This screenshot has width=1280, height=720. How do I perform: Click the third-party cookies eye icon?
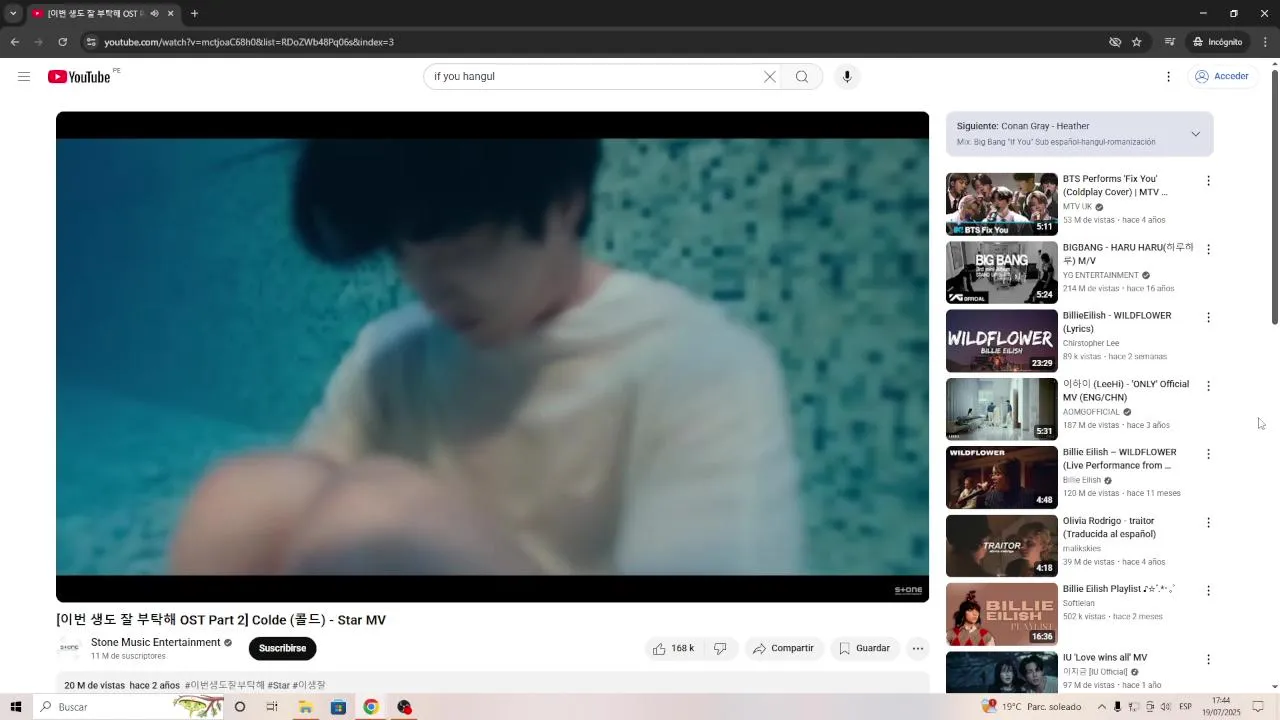[x=1115, y=42]
